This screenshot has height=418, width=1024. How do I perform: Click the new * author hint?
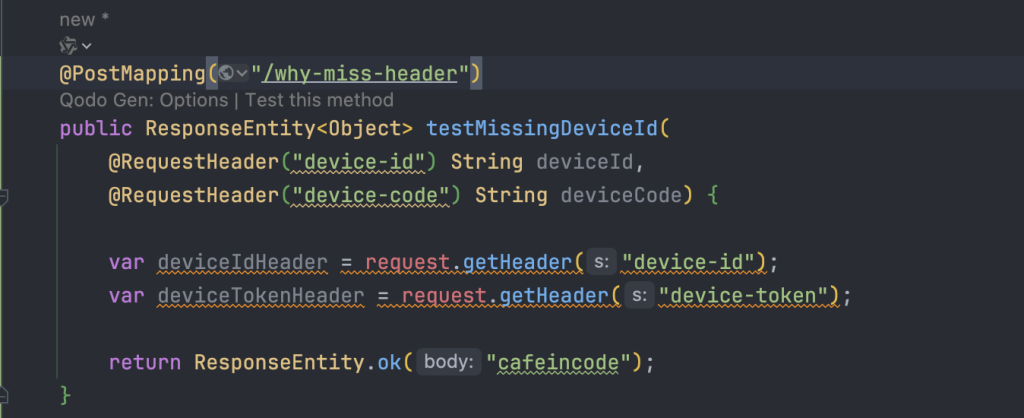click(84, 20)
